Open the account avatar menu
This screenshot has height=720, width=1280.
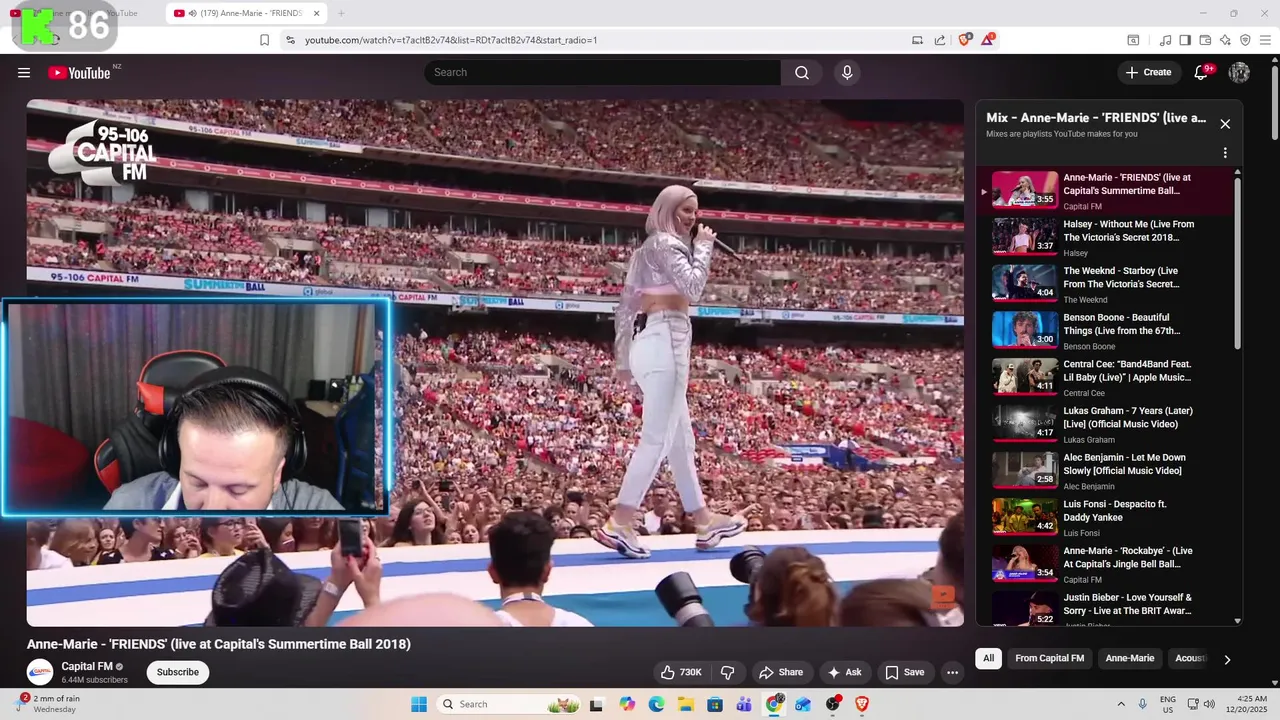[1239, 72]
